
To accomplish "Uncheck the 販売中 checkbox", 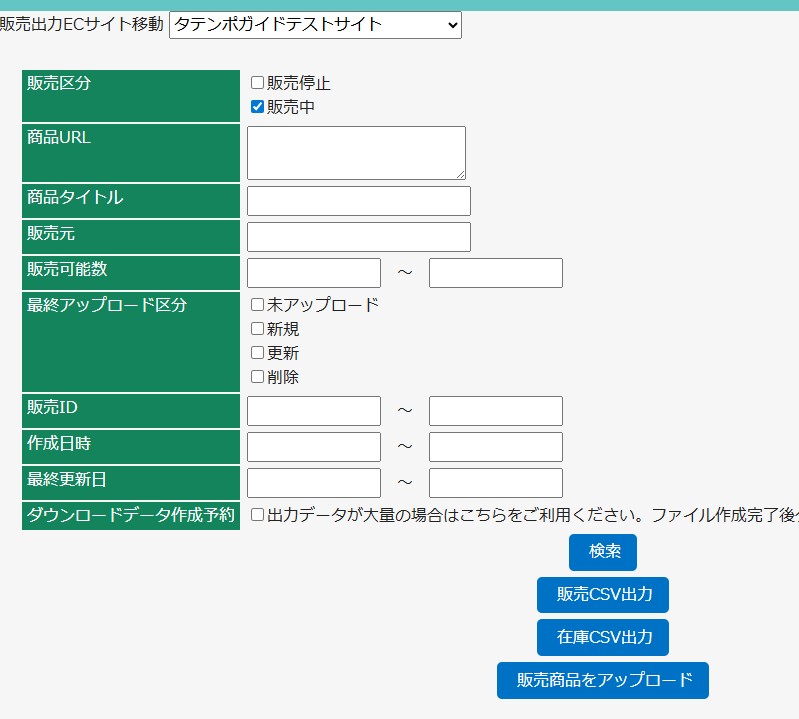I will [257, 107].
